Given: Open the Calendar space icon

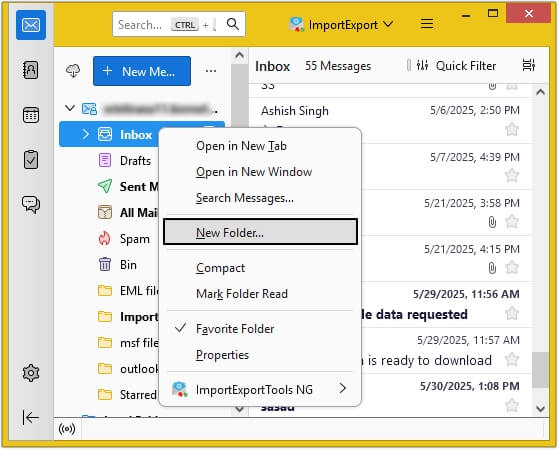Looking at the screenshot, I should [31, 115].
